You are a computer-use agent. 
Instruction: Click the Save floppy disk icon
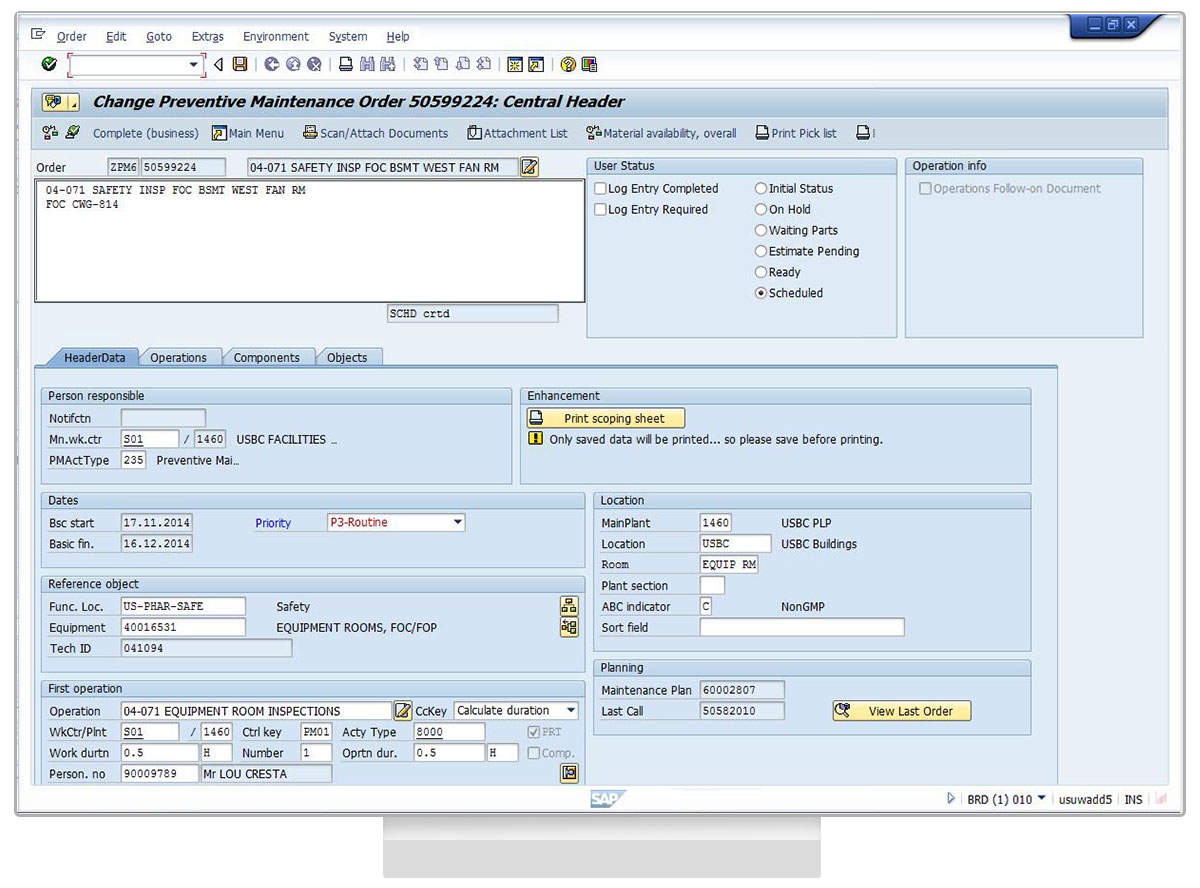click(240, 64)
